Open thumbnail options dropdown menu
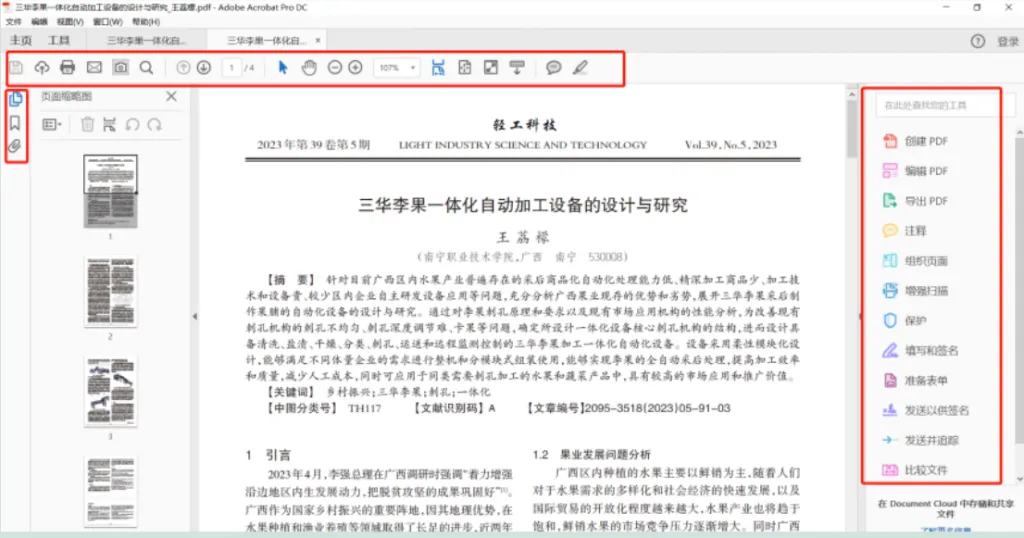Screen dimensions: 1024x538 52,124
